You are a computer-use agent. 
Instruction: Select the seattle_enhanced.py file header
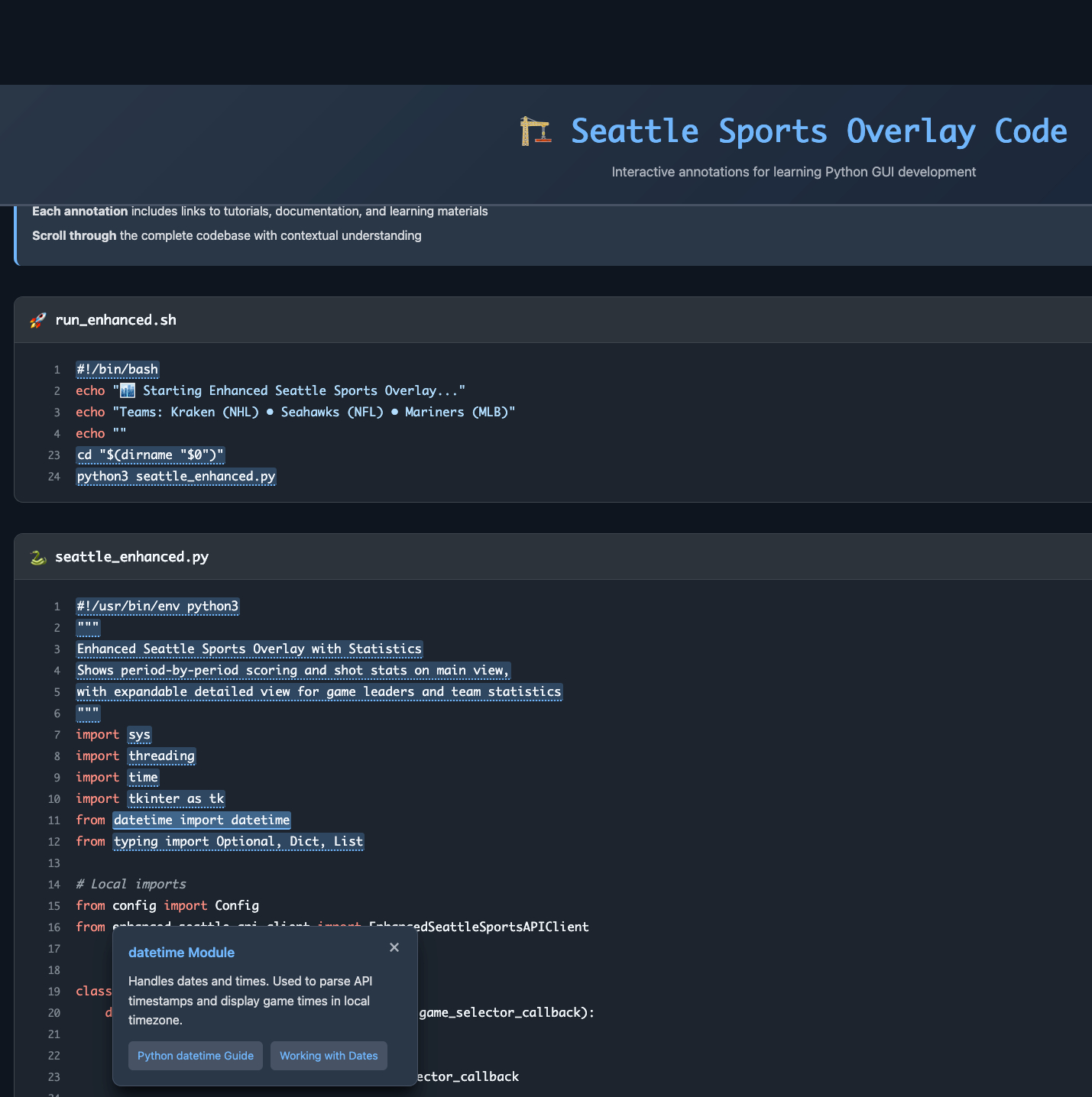click(131, 557)
